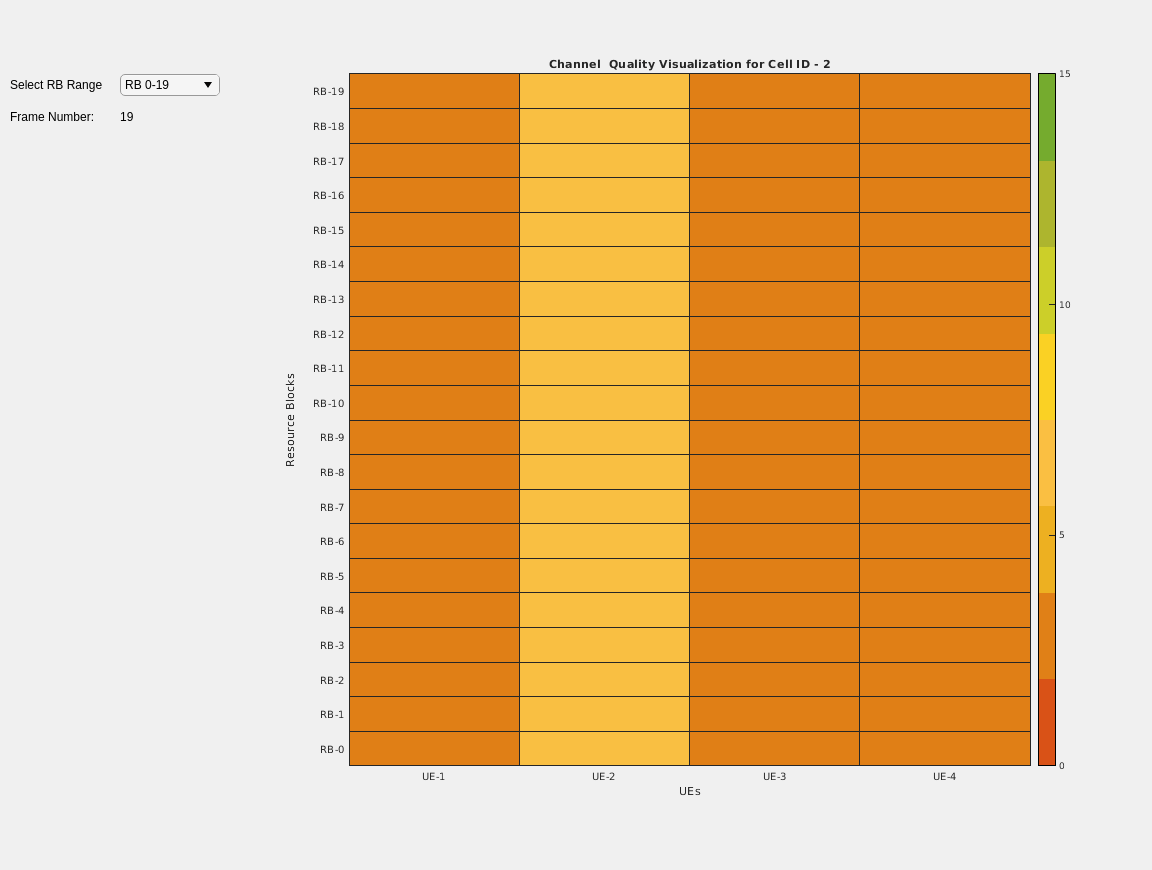Click the frame number value 19
1152x870 pixels.
pos(126,117)
